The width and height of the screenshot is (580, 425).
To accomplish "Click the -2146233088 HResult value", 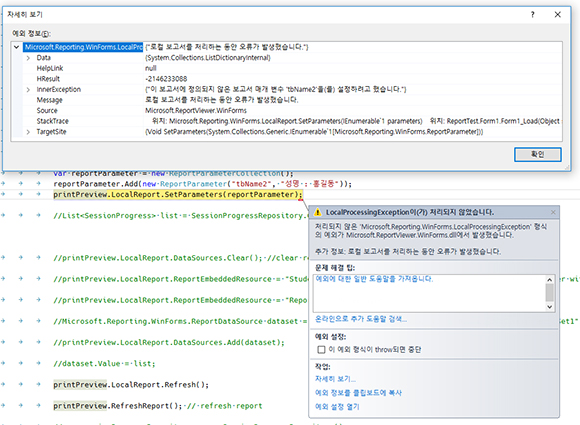I will [x=166, y=79].
